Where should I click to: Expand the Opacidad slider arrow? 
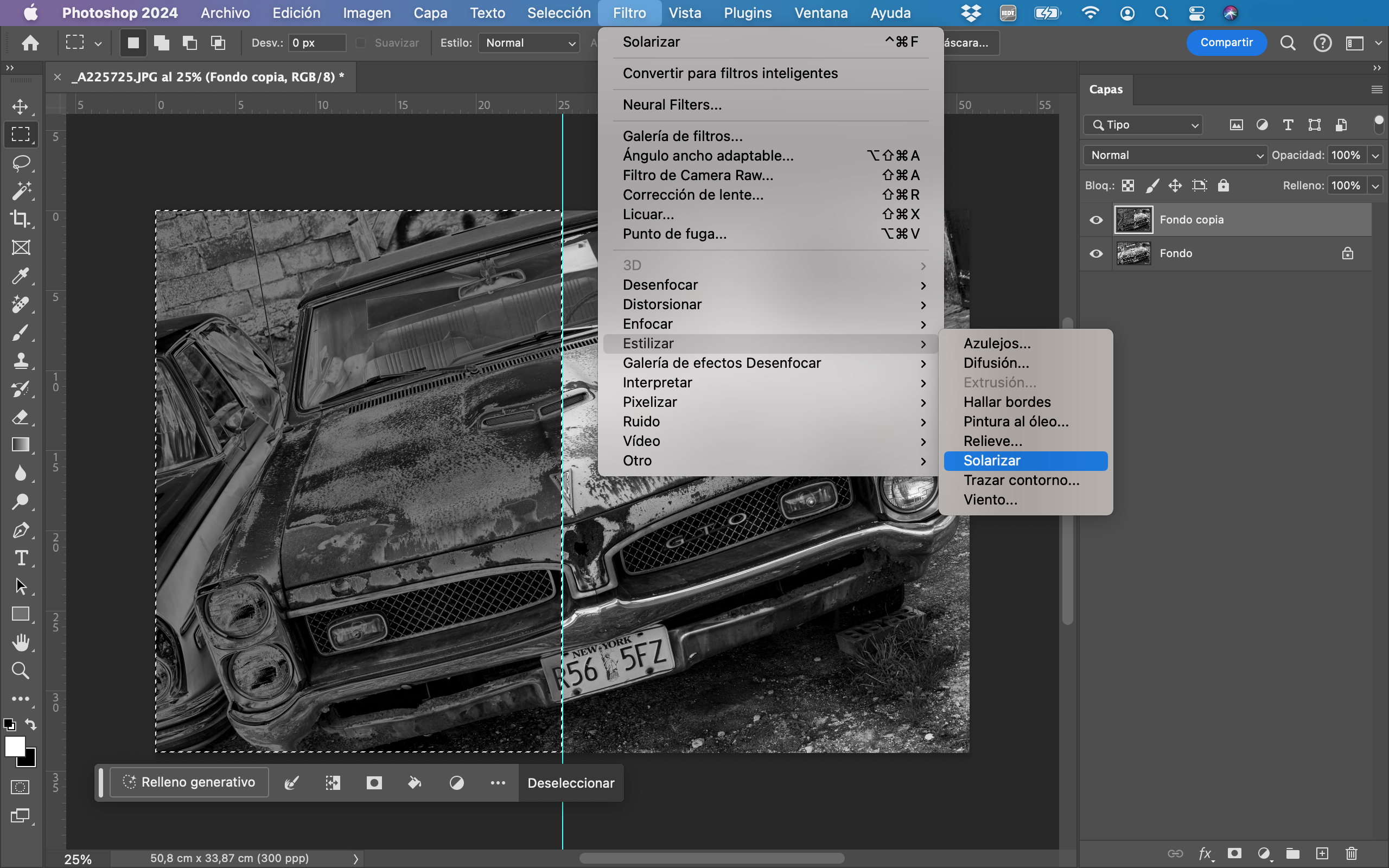click(1376, 155)
